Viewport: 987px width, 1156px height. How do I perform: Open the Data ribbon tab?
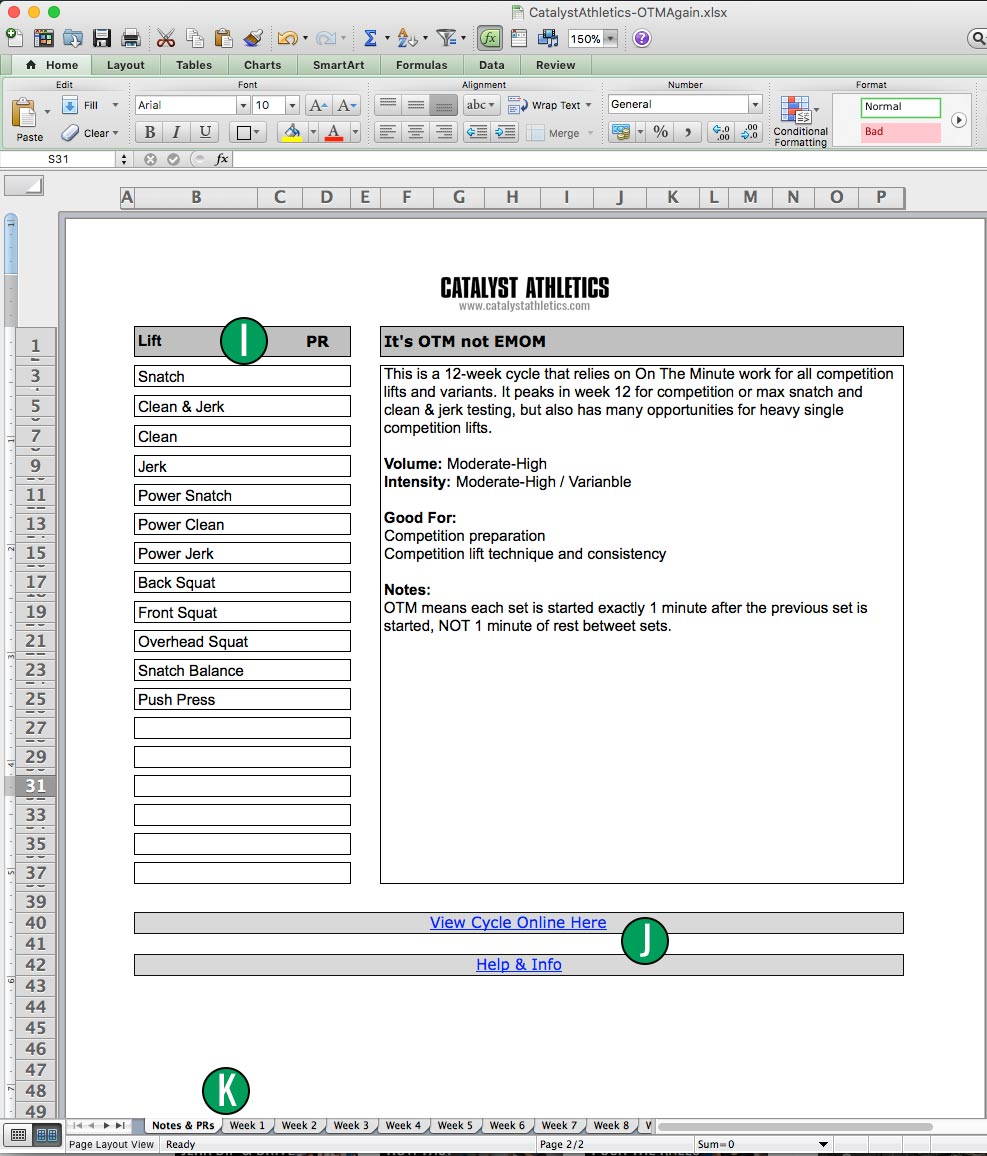[492, 65]
